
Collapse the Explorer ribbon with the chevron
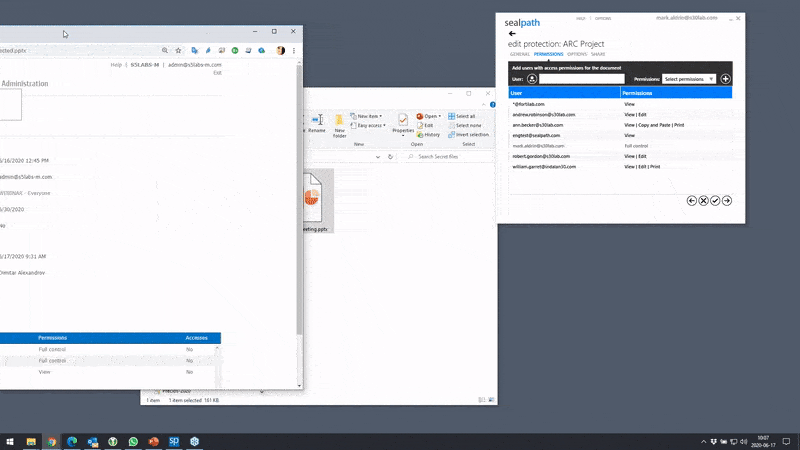483,105
